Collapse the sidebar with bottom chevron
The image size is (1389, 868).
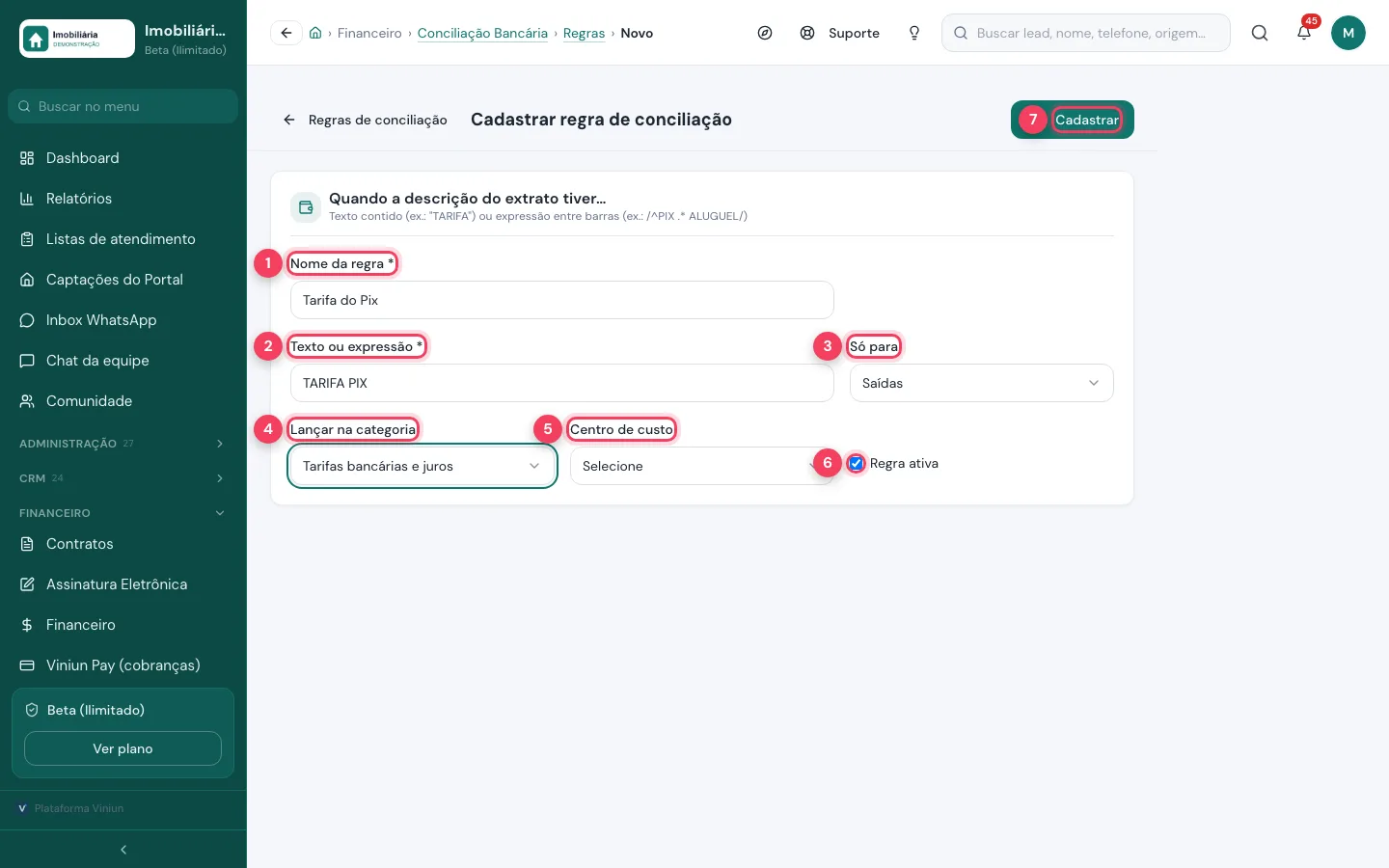click(x=123, y=850)
